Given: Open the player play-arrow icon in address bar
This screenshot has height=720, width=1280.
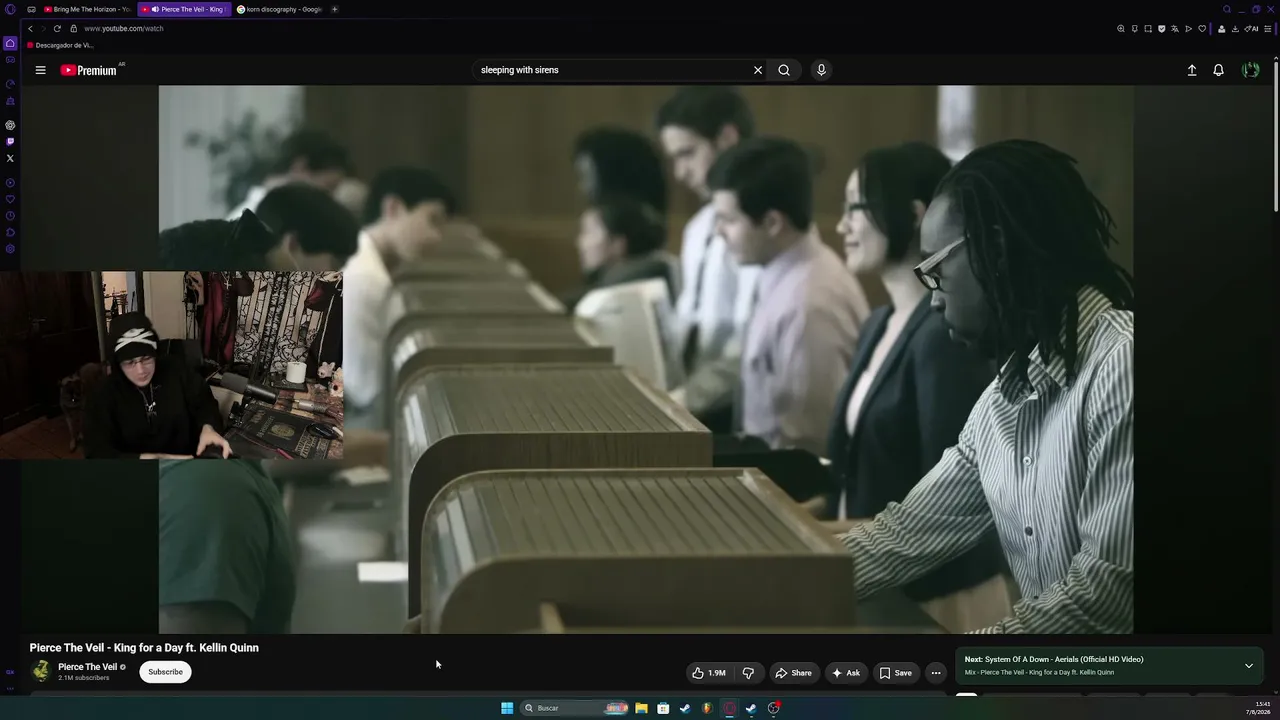Looking at the screenshot, I should 1188,29.
